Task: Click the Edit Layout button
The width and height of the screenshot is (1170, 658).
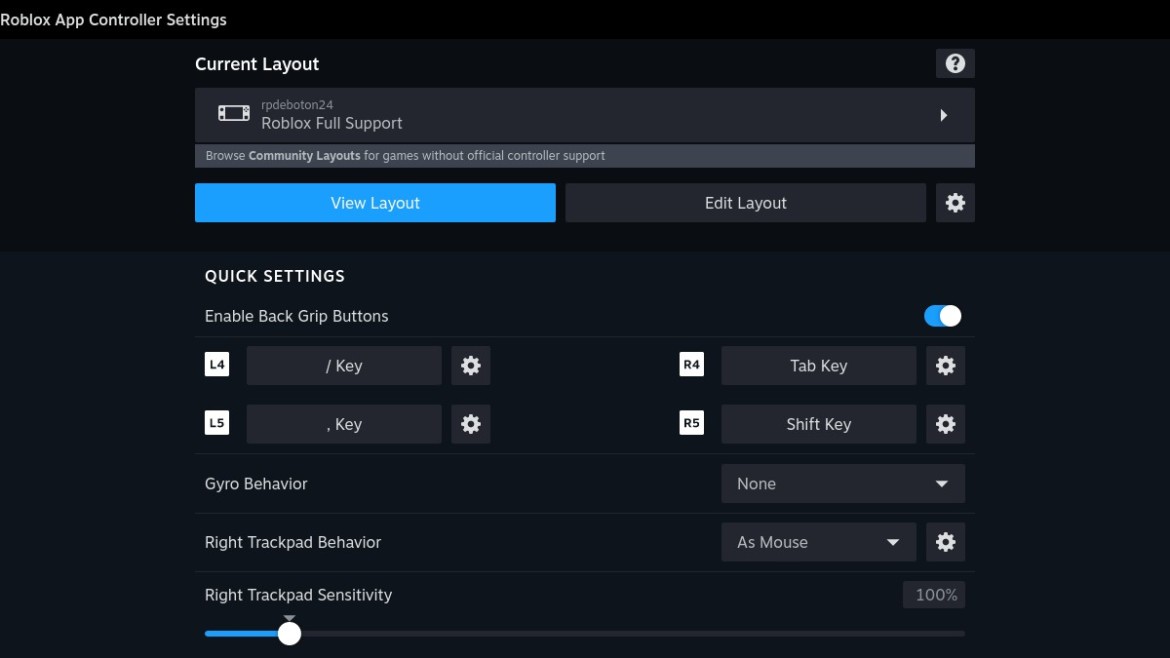Action: pyautogui.click(x=745, y=203)
